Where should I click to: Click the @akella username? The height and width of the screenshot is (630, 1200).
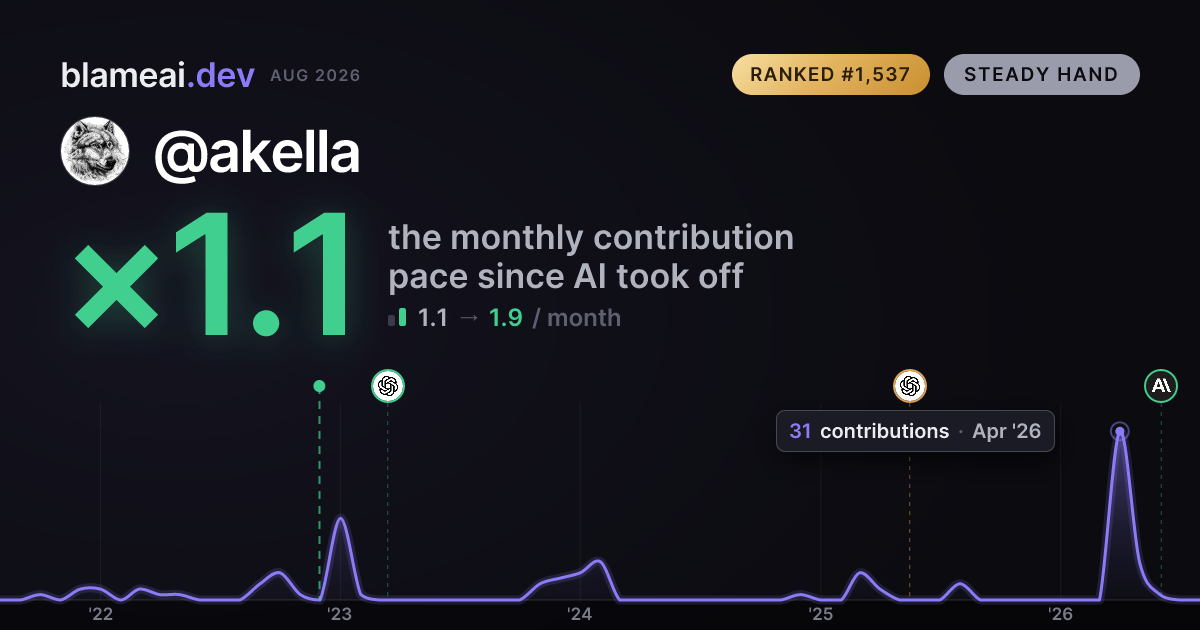(256, 152)
